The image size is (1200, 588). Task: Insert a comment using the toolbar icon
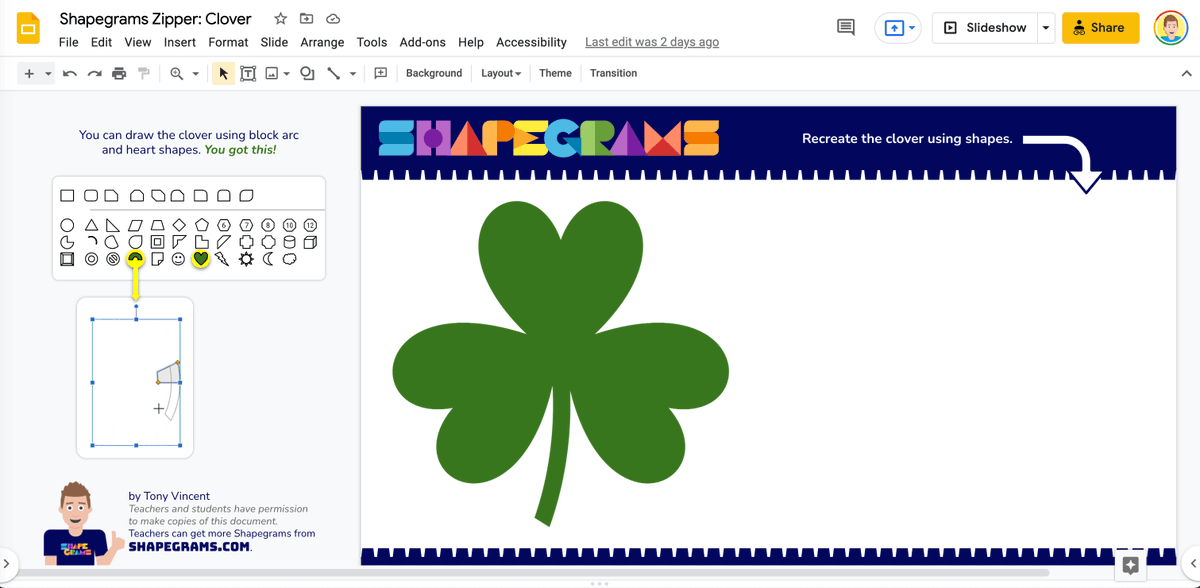[x=381, y=72]
